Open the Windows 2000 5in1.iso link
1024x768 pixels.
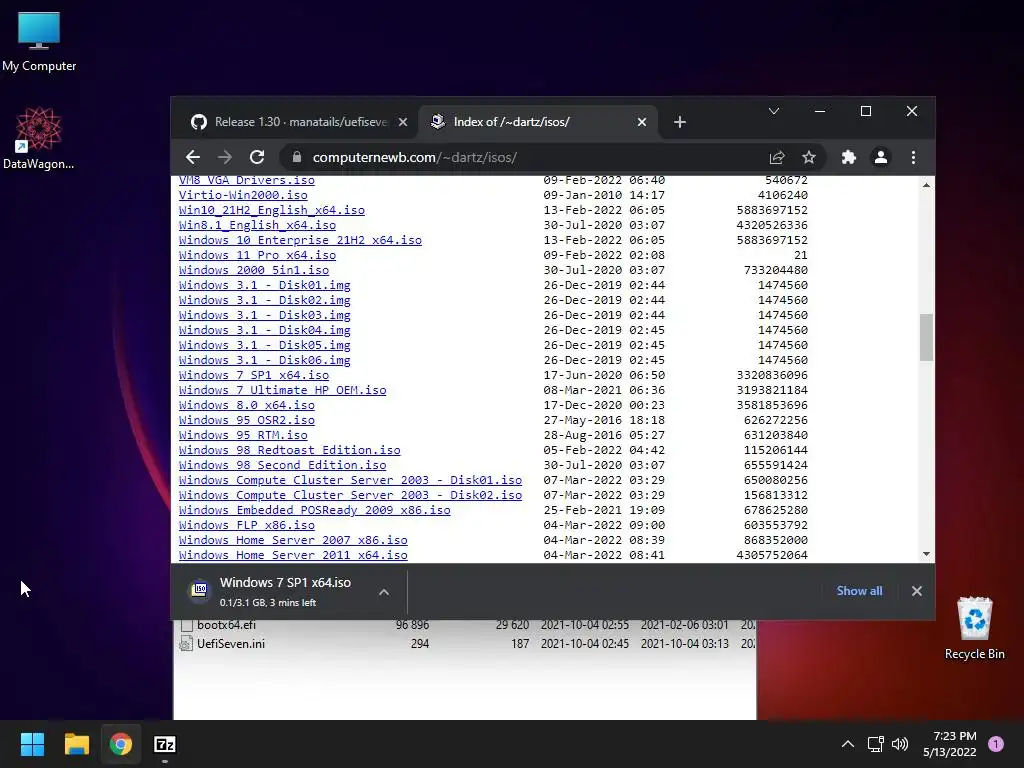click(254, 270)
